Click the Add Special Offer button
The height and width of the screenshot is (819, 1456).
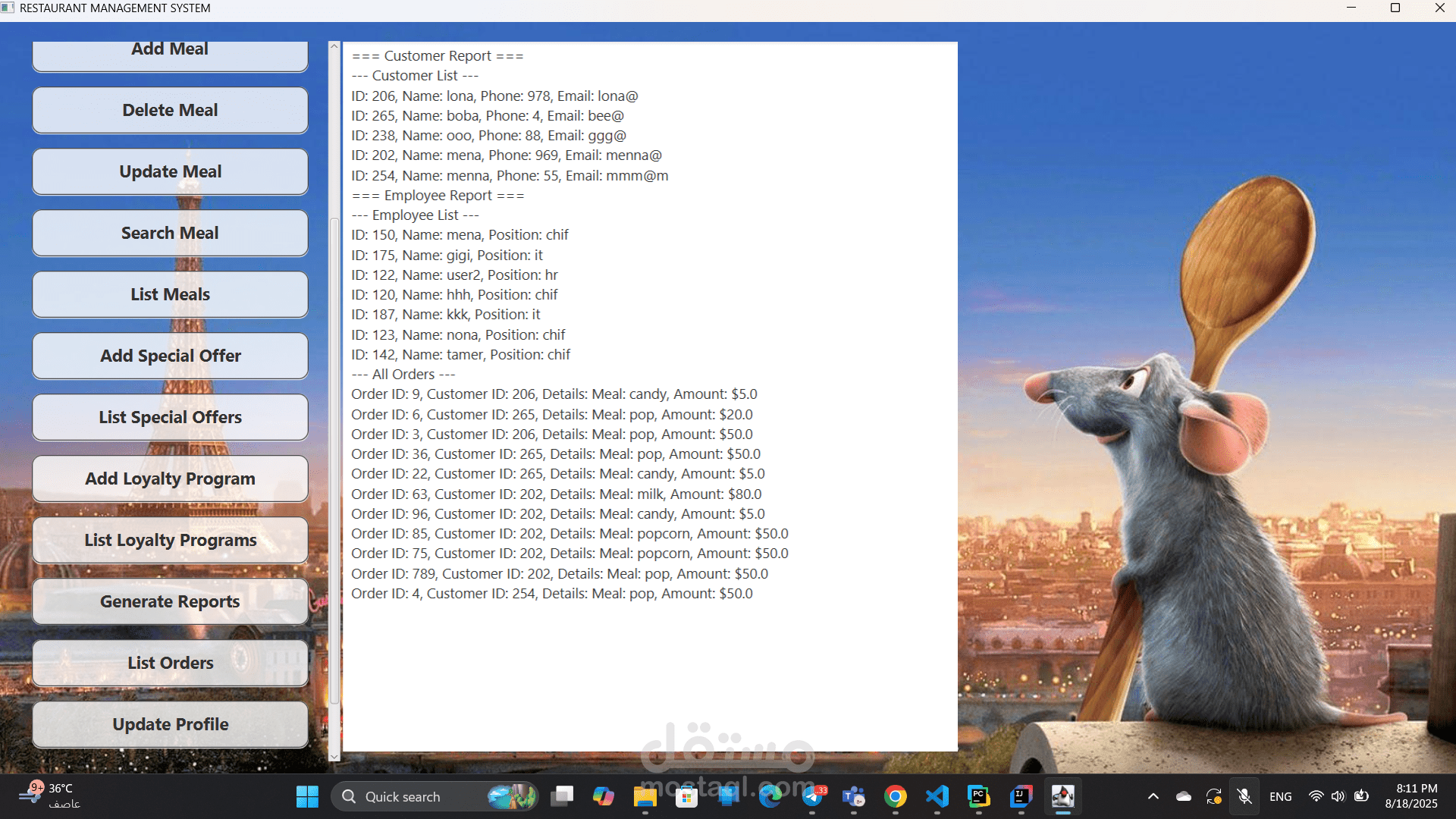coord(170,356)
